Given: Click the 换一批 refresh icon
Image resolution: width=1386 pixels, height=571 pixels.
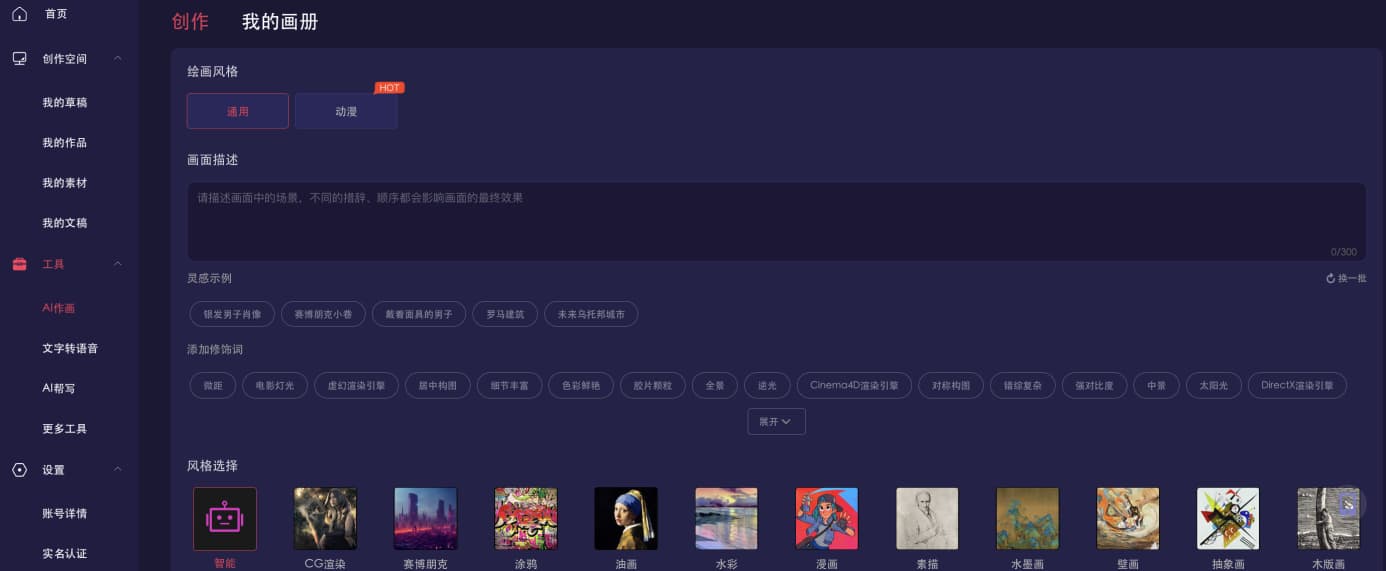Looking at the screenshot, I should 1331,278.
